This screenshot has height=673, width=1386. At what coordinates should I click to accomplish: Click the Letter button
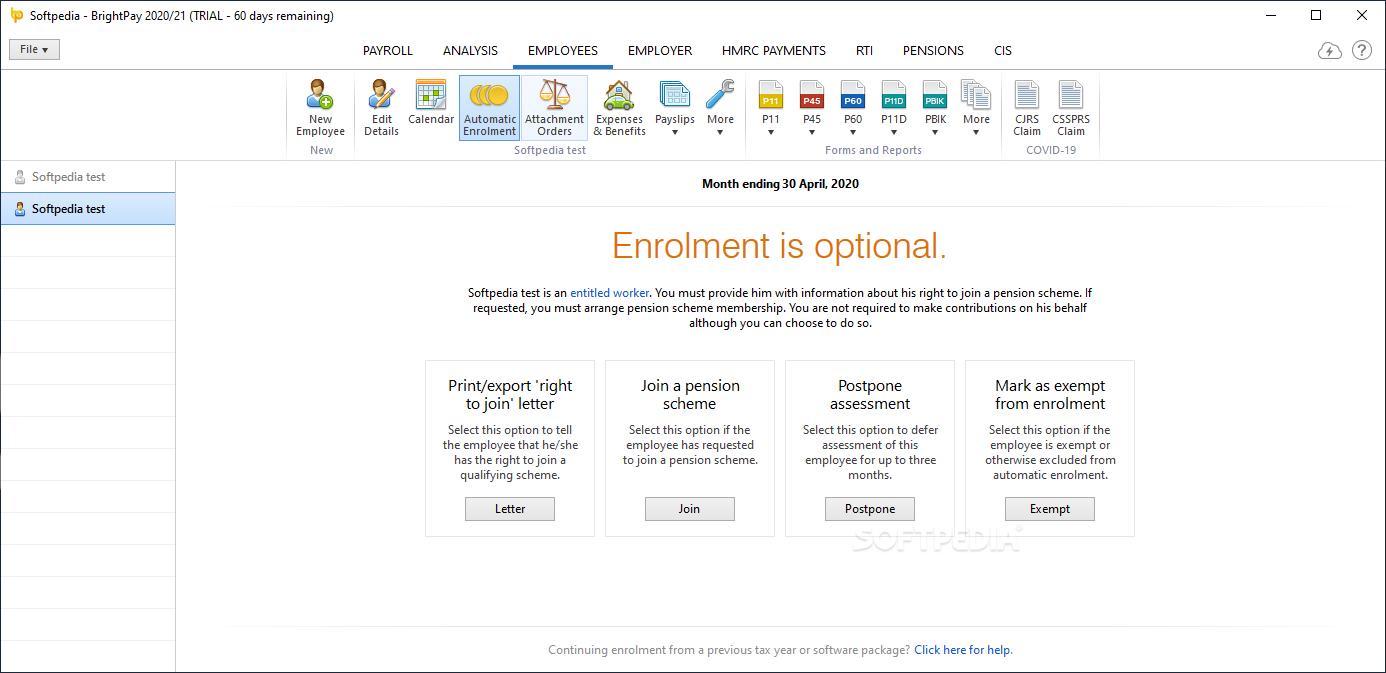point(510,509)
